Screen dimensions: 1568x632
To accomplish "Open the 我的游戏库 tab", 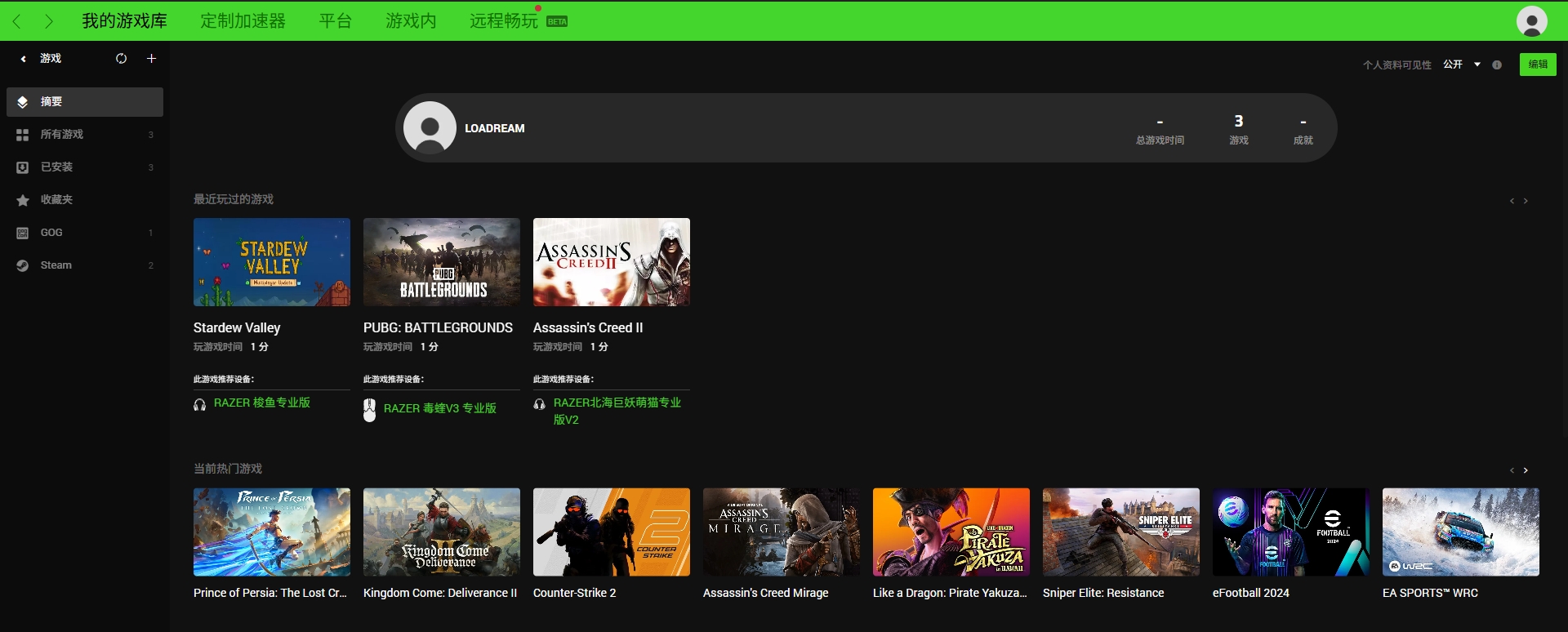I will 124,21.
